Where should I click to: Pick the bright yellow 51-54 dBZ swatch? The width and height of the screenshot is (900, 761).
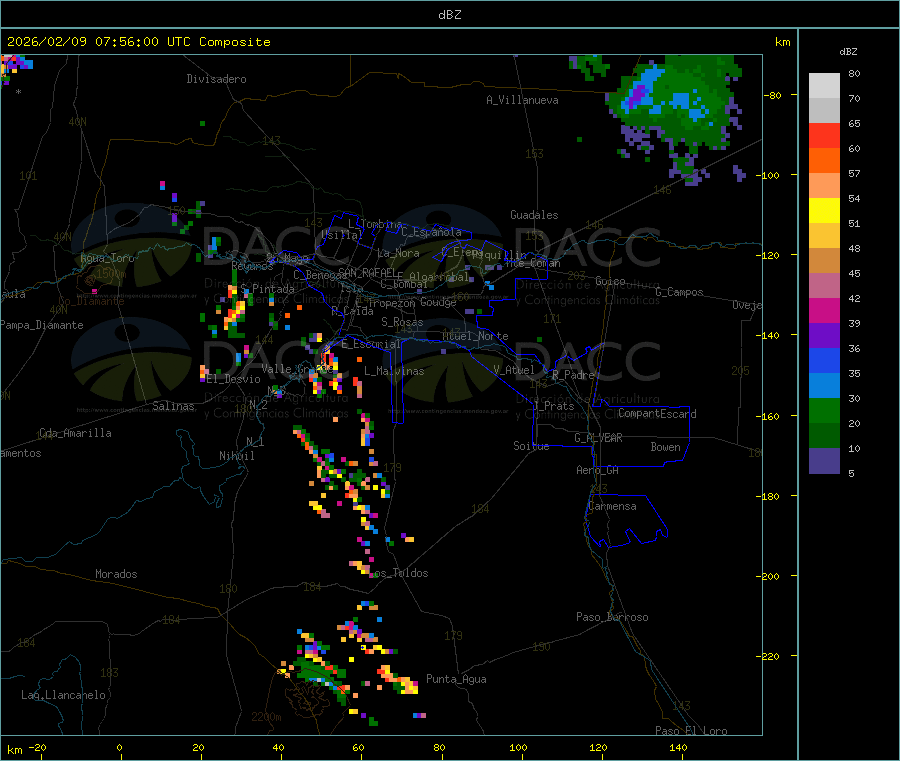click(824, 211)
